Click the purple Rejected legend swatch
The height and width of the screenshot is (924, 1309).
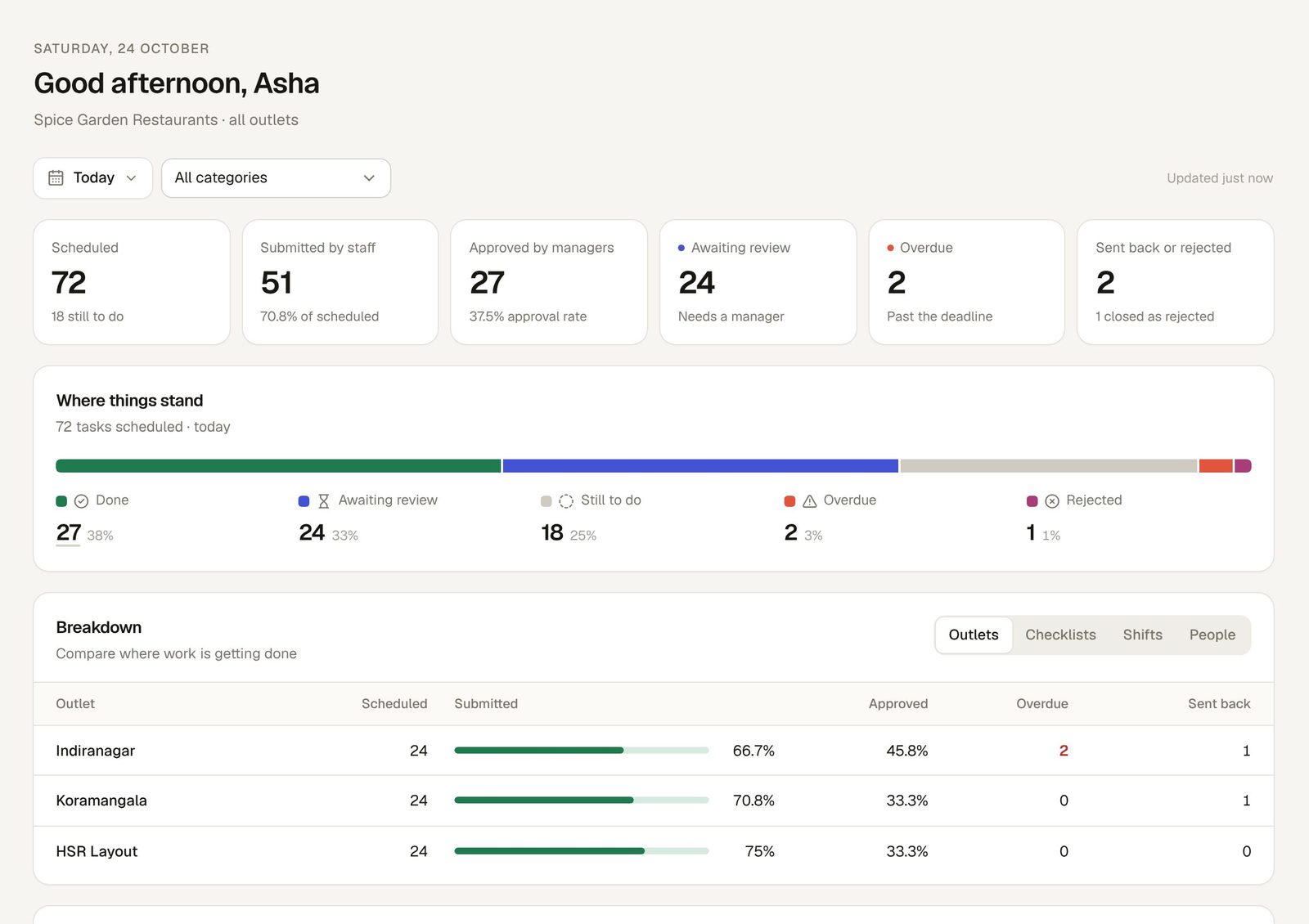[x=1032, y=501]
